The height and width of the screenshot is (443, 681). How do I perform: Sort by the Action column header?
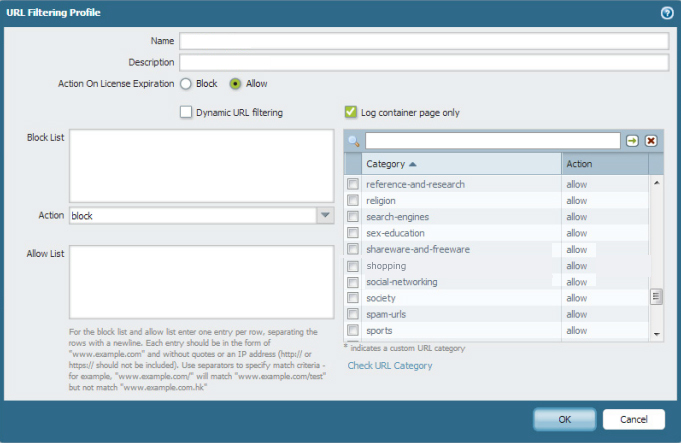pyautogui.click(x=604, y=163)
